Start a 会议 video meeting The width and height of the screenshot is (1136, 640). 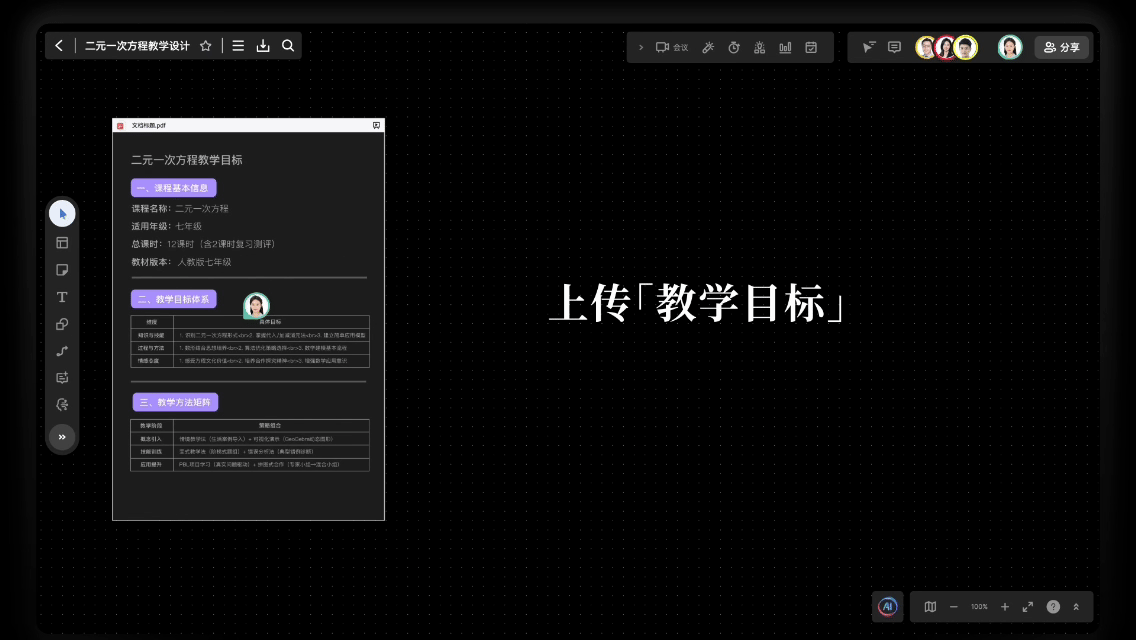point(672,47)
